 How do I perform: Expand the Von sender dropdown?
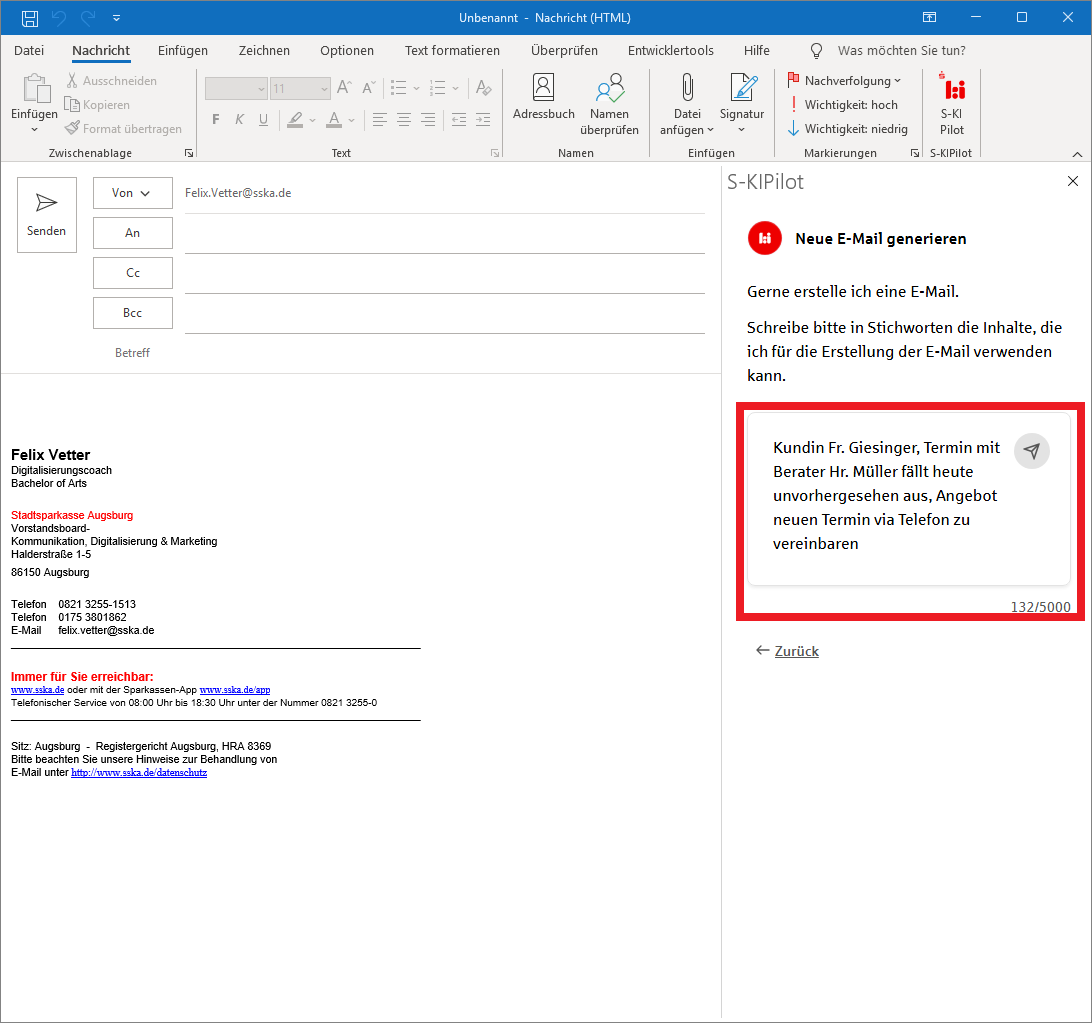pyautogui.click(x=132, y=193)
